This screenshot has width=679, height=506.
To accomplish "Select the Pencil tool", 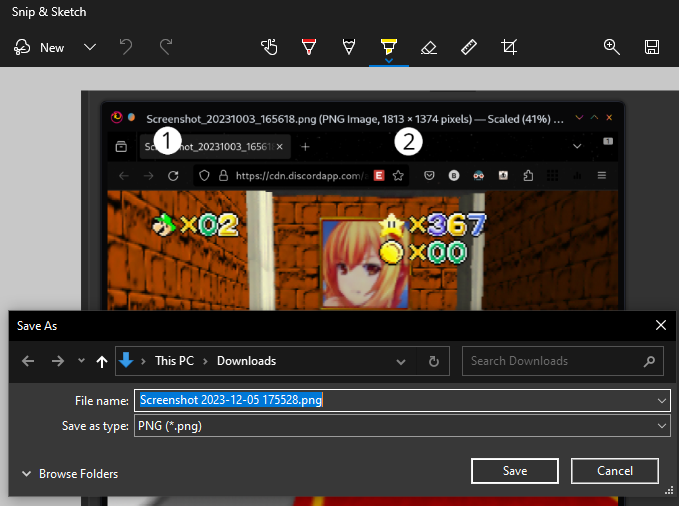I will (349, 47).
